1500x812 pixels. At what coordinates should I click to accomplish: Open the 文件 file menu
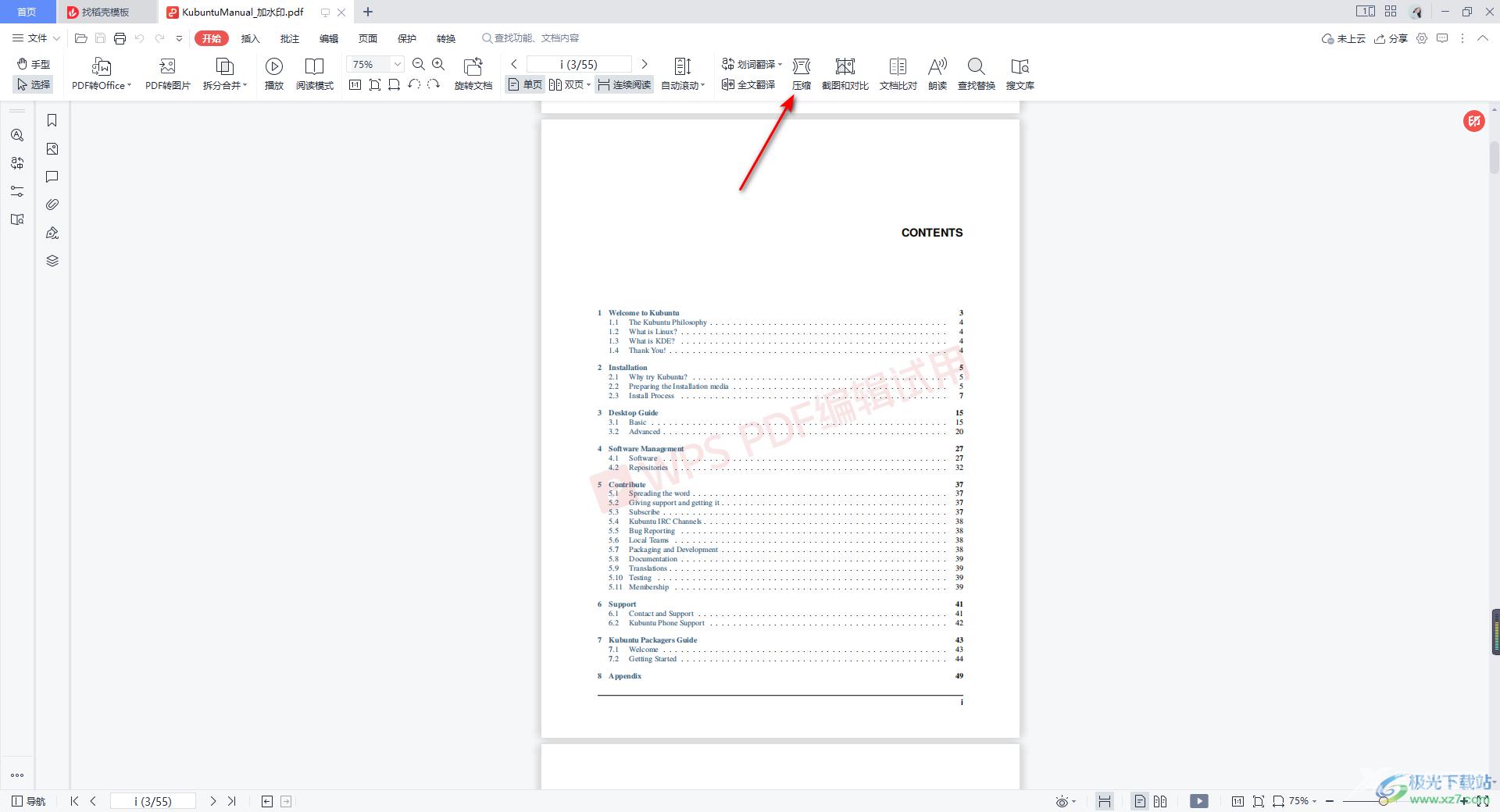pyautogui.click(x=36, y=38)
